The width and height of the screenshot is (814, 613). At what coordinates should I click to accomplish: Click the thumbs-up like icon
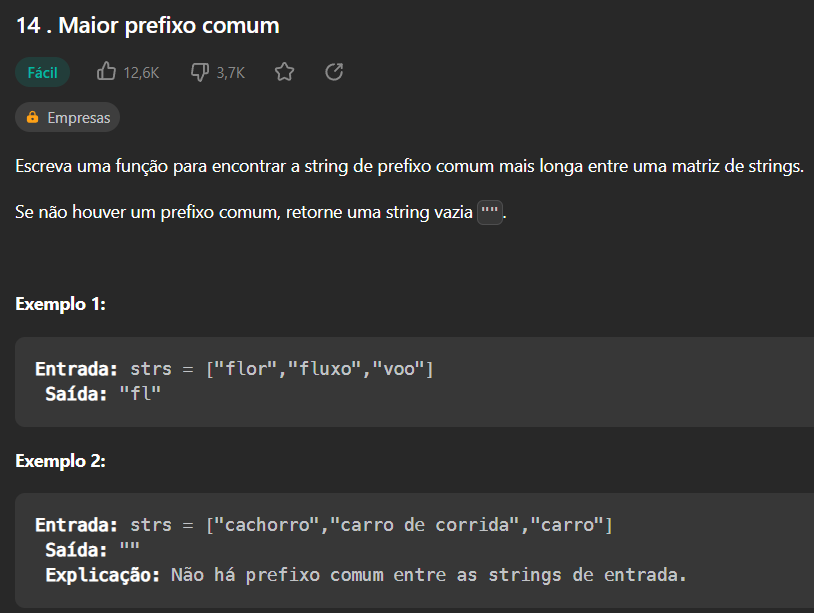(x=106, y=72)
